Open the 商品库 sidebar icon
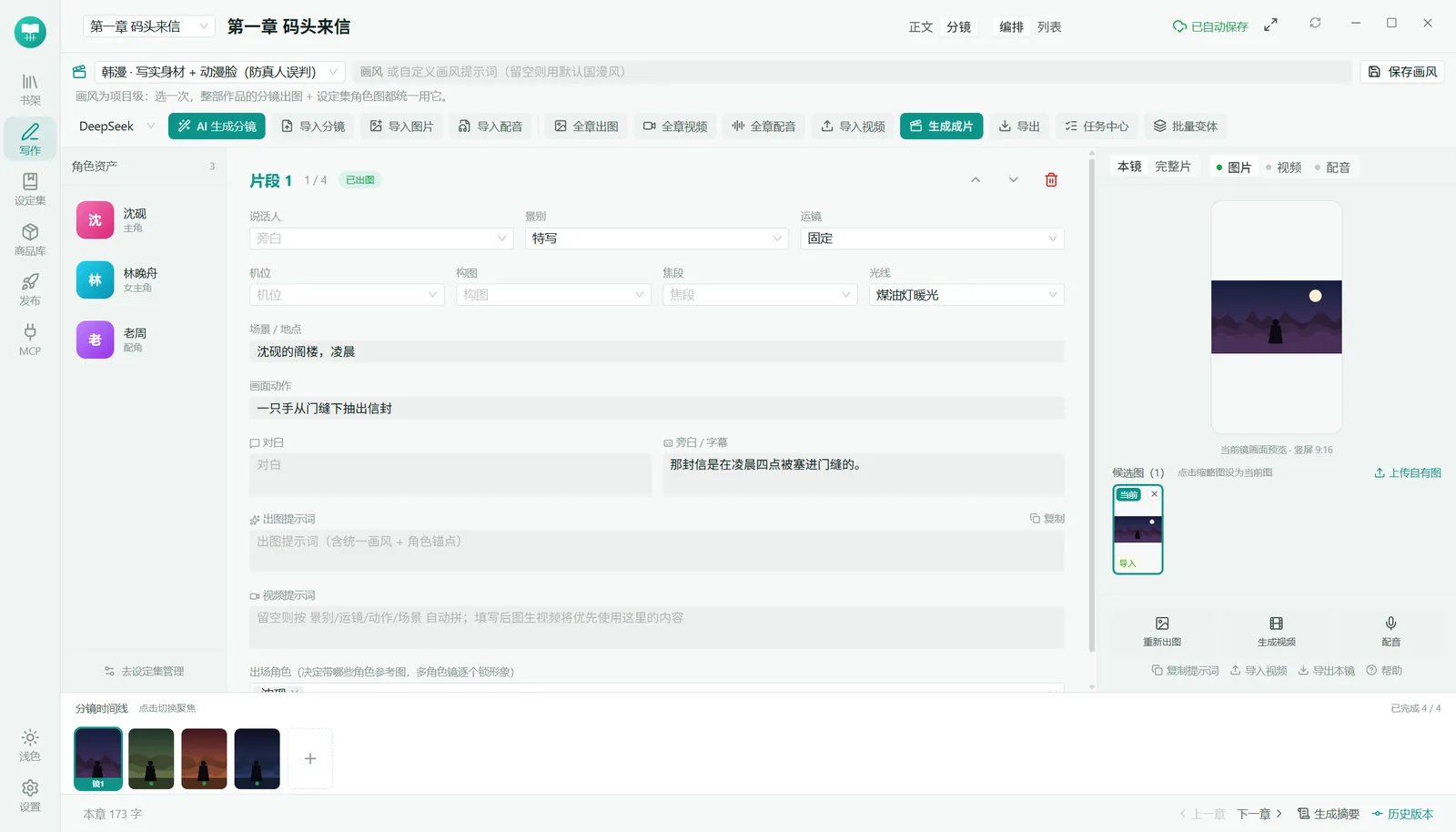The width and height of the screenshot is (1456, 832). point(30,239)
